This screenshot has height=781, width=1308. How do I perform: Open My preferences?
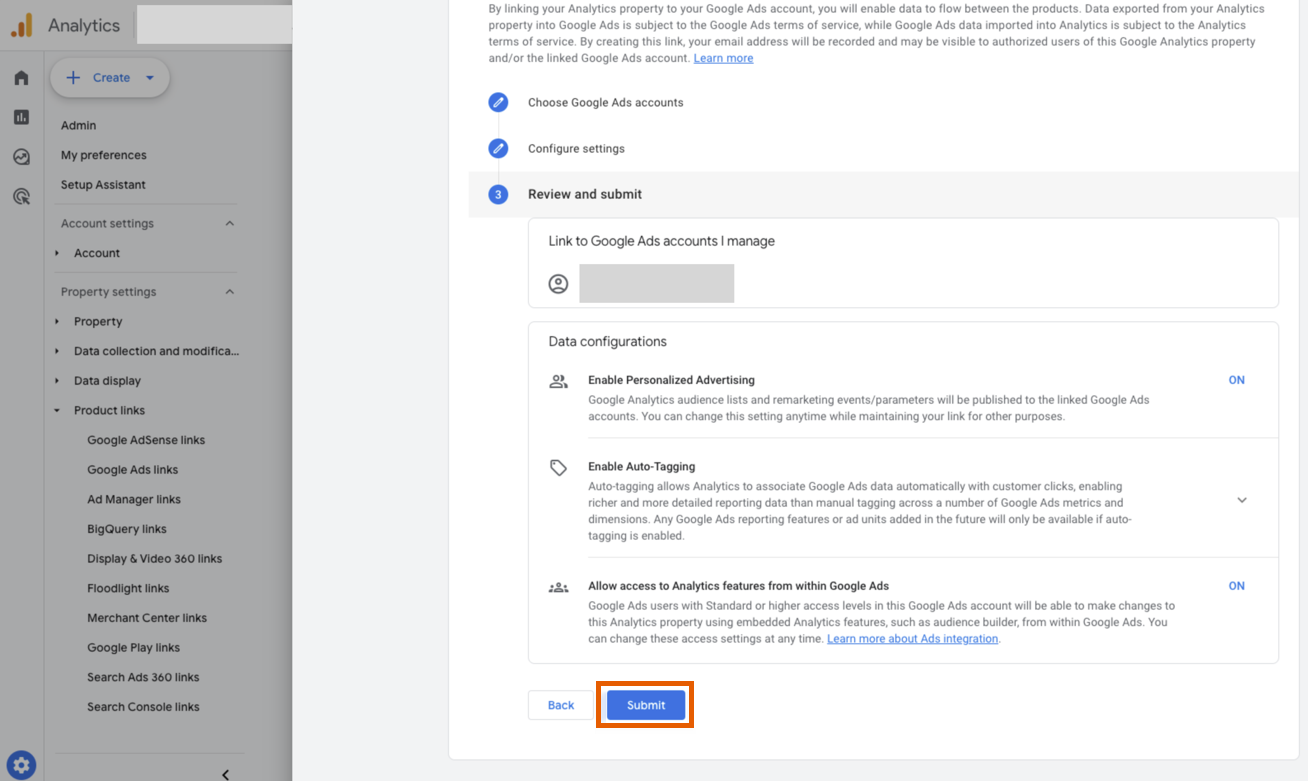point(103,155)
